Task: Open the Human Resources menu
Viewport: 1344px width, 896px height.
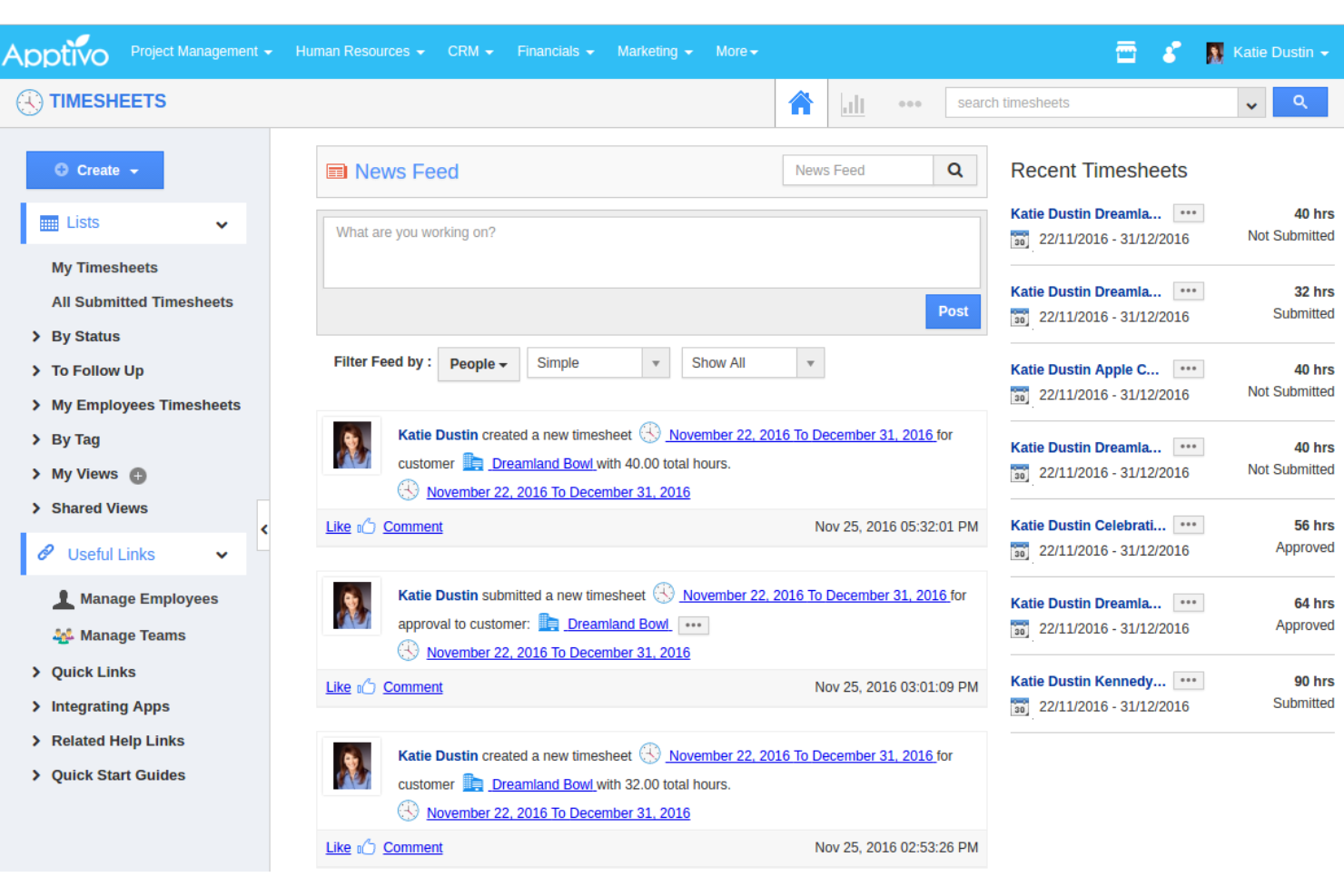Action: click(354, 51)
